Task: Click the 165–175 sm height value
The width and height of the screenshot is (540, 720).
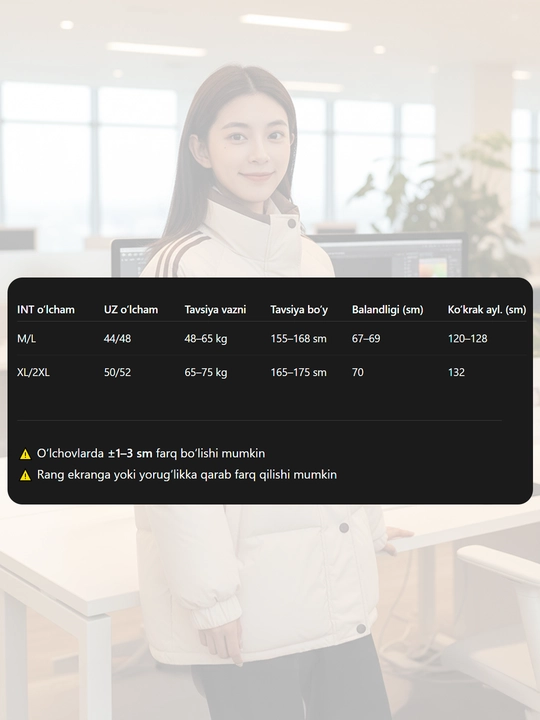Action: click(298, 372)
